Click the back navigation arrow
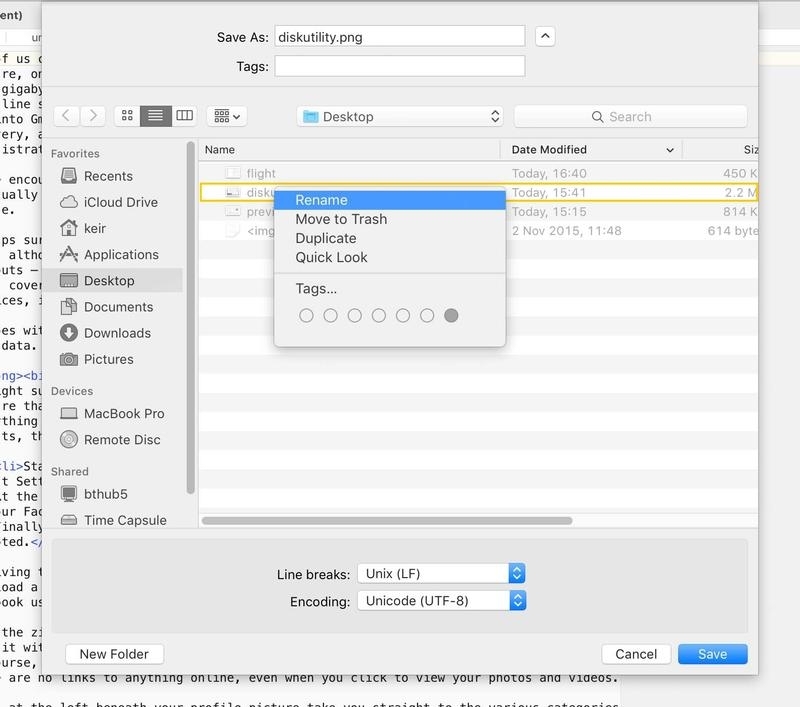 coord(66,116)
